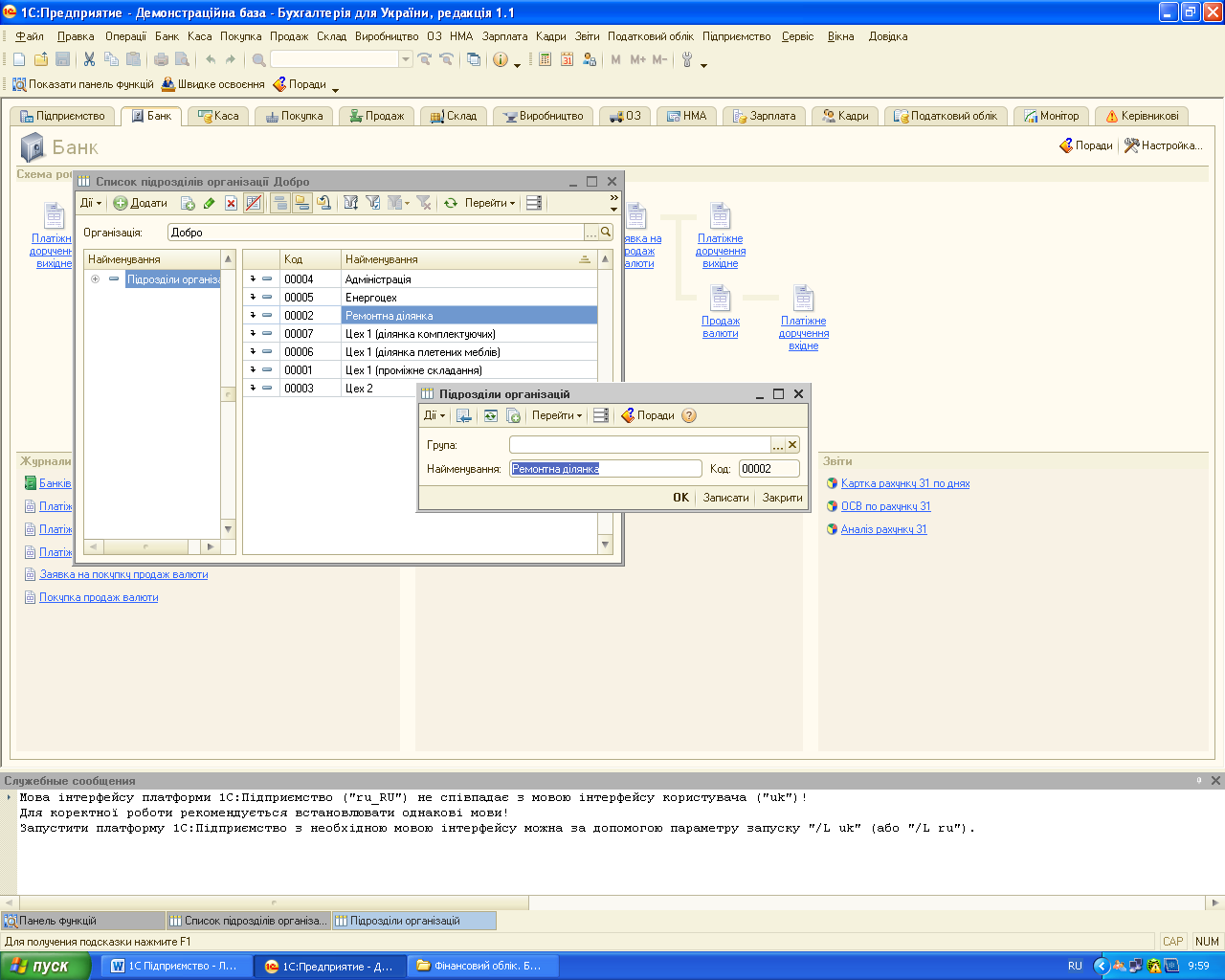Click the set filter and sort icon

[351, 203]
